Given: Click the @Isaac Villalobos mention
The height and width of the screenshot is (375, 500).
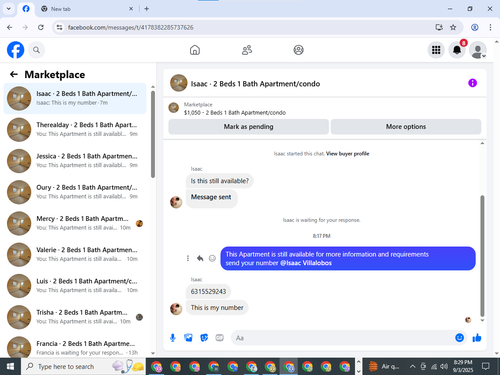Looking at the screenshot, I should pyautogui.click(x=306, y=263).
